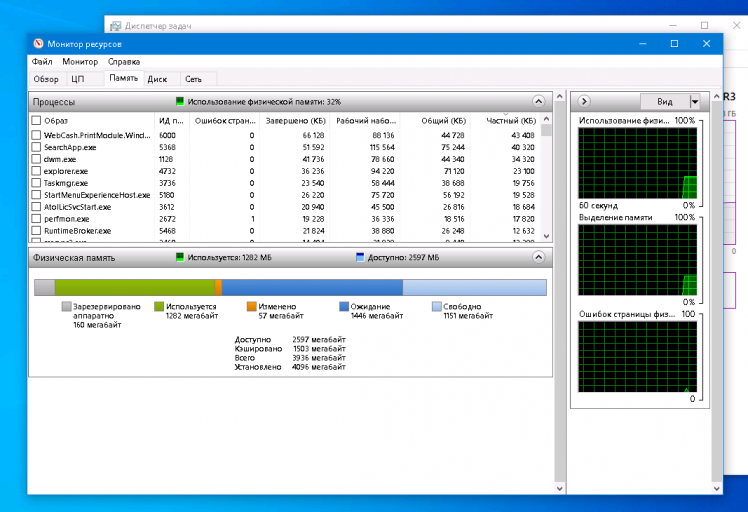Check the WebCash.PrintModule process checkbox
The image size is (748, 512).
(36, 135)
